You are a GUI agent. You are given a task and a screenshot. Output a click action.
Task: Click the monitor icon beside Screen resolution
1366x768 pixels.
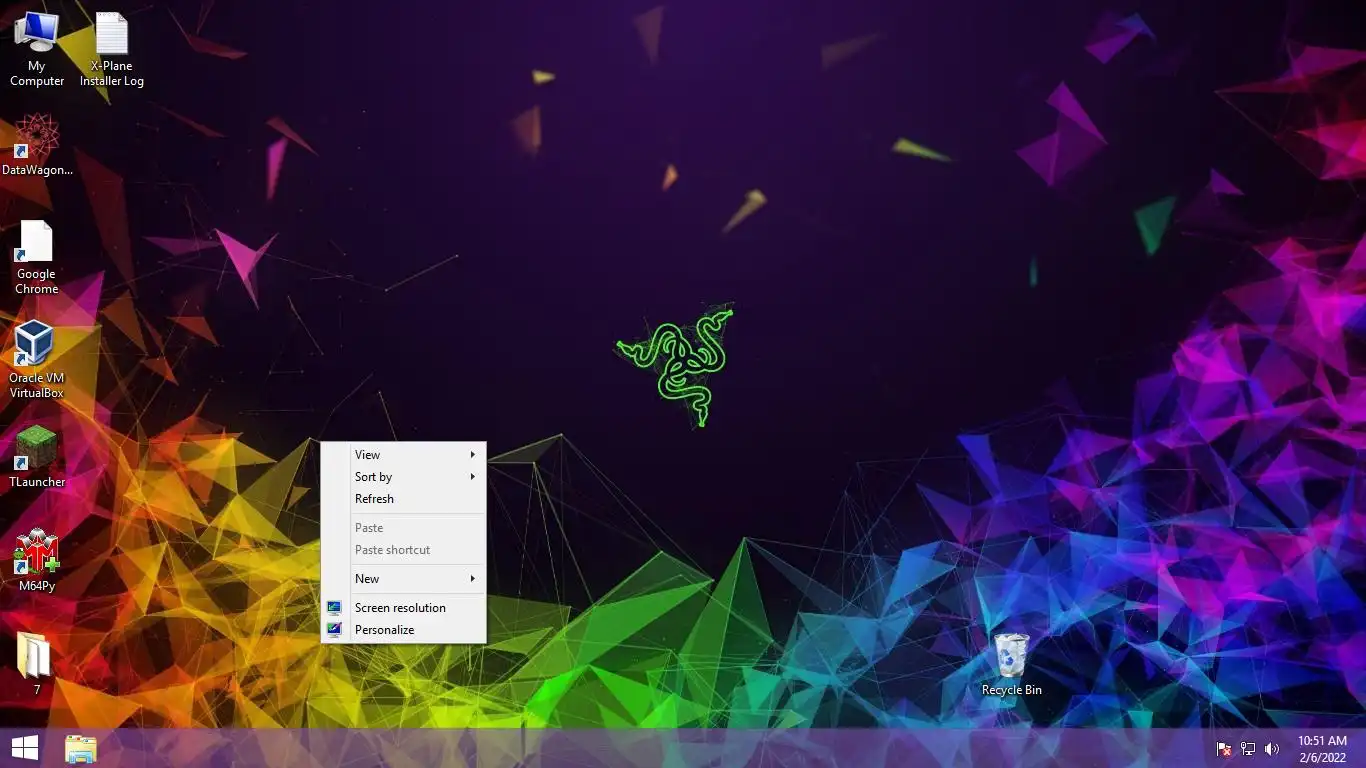pyautogui.click(x=334, y=608)
